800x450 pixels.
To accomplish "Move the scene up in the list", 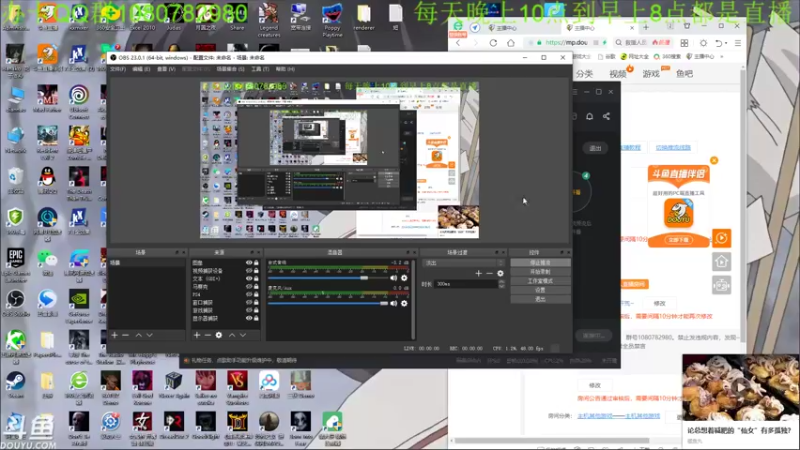I will [x=138, y=335].
